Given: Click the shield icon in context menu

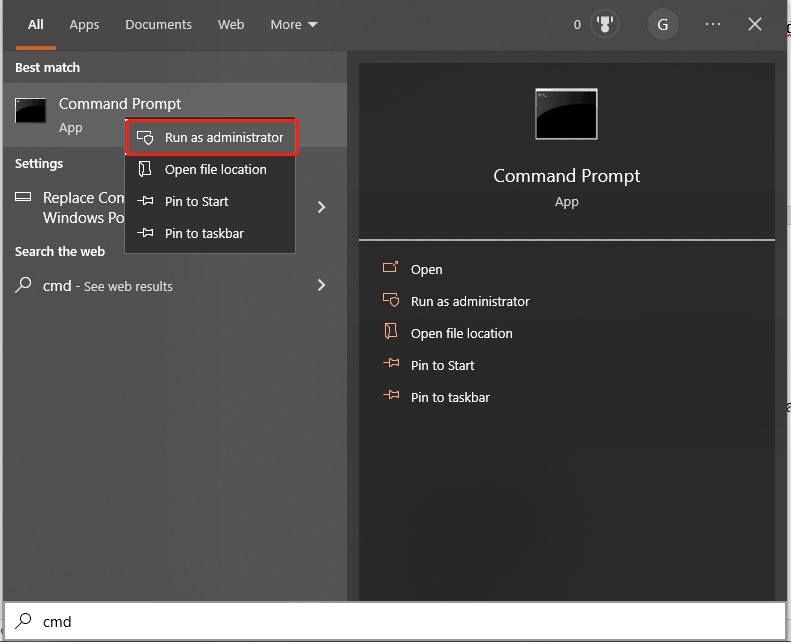Looking at the screenshot, I should pyautogui.click(x=145, y=138).
